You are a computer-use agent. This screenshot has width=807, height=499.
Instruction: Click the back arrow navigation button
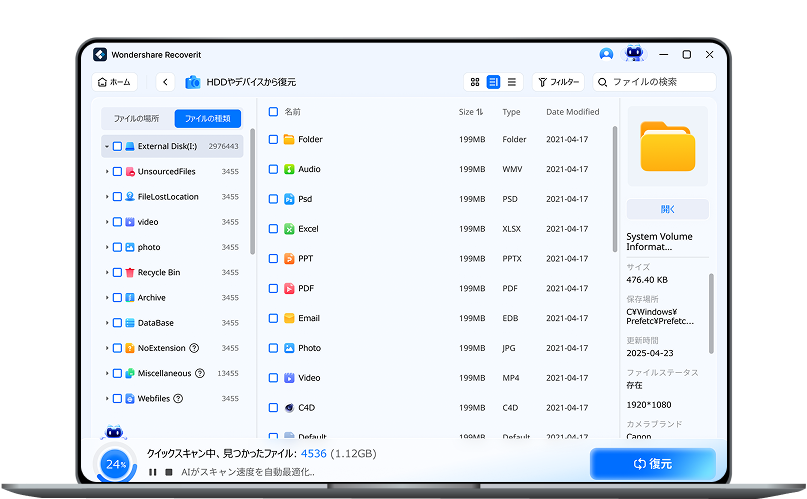165,82
